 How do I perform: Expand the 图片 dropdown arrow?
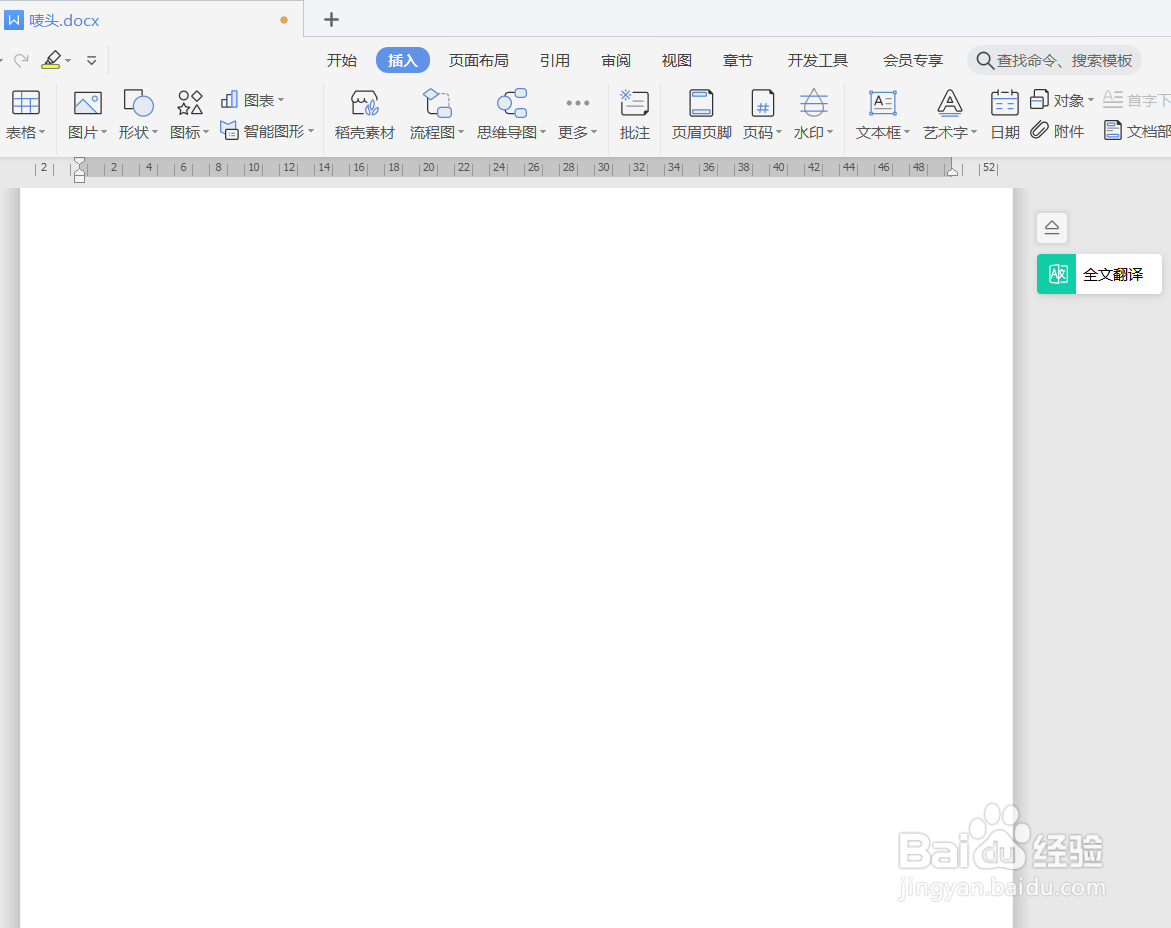[x=104, y=132]
